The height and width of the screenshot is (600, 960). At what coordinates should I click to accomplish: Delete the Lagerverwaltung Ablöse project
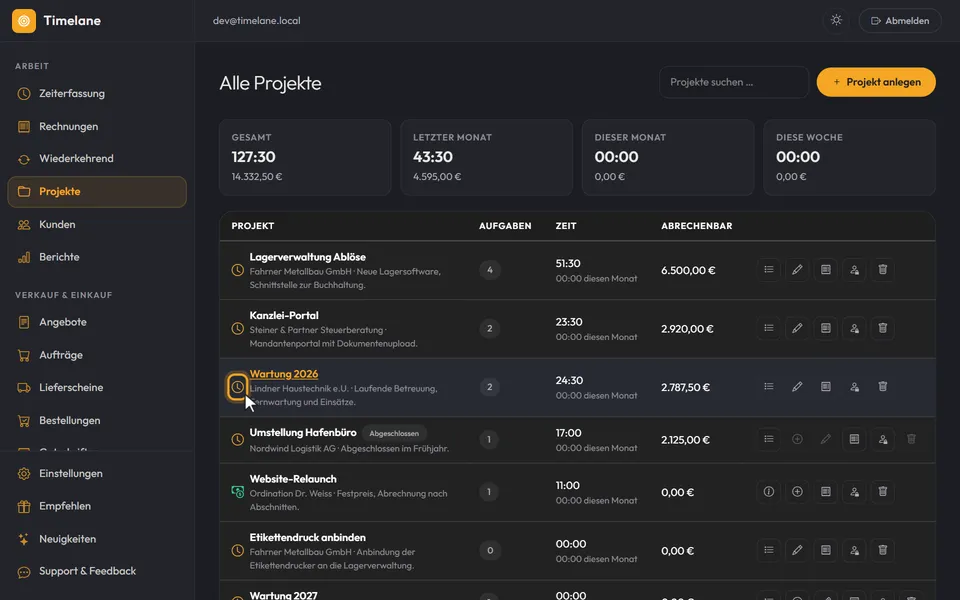tap(883, 270)
